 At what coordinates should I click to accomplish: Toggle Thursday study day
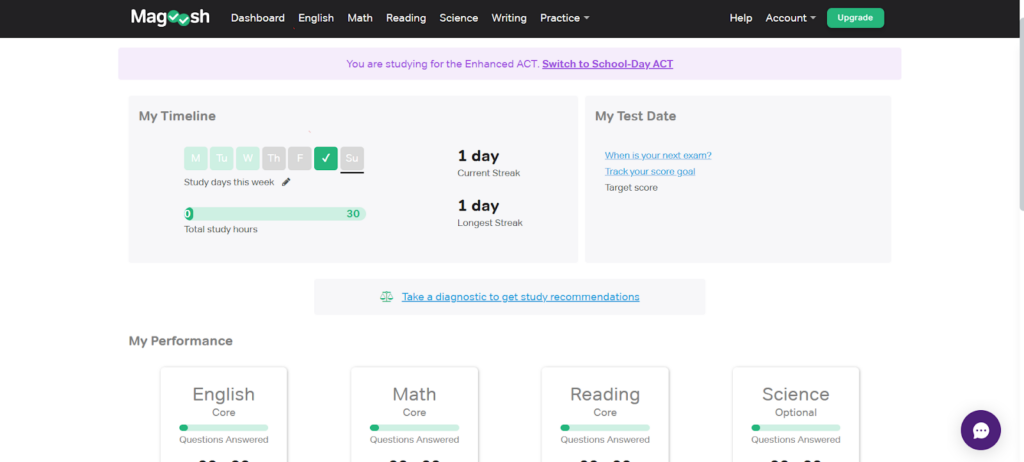(273, 158)
